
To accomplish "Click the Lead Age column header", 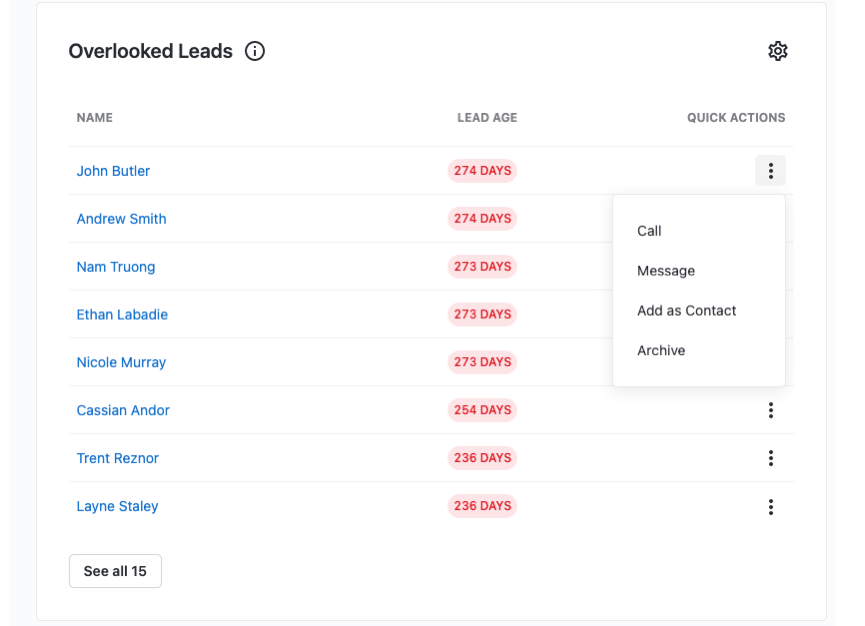I will tap(487, 118).
